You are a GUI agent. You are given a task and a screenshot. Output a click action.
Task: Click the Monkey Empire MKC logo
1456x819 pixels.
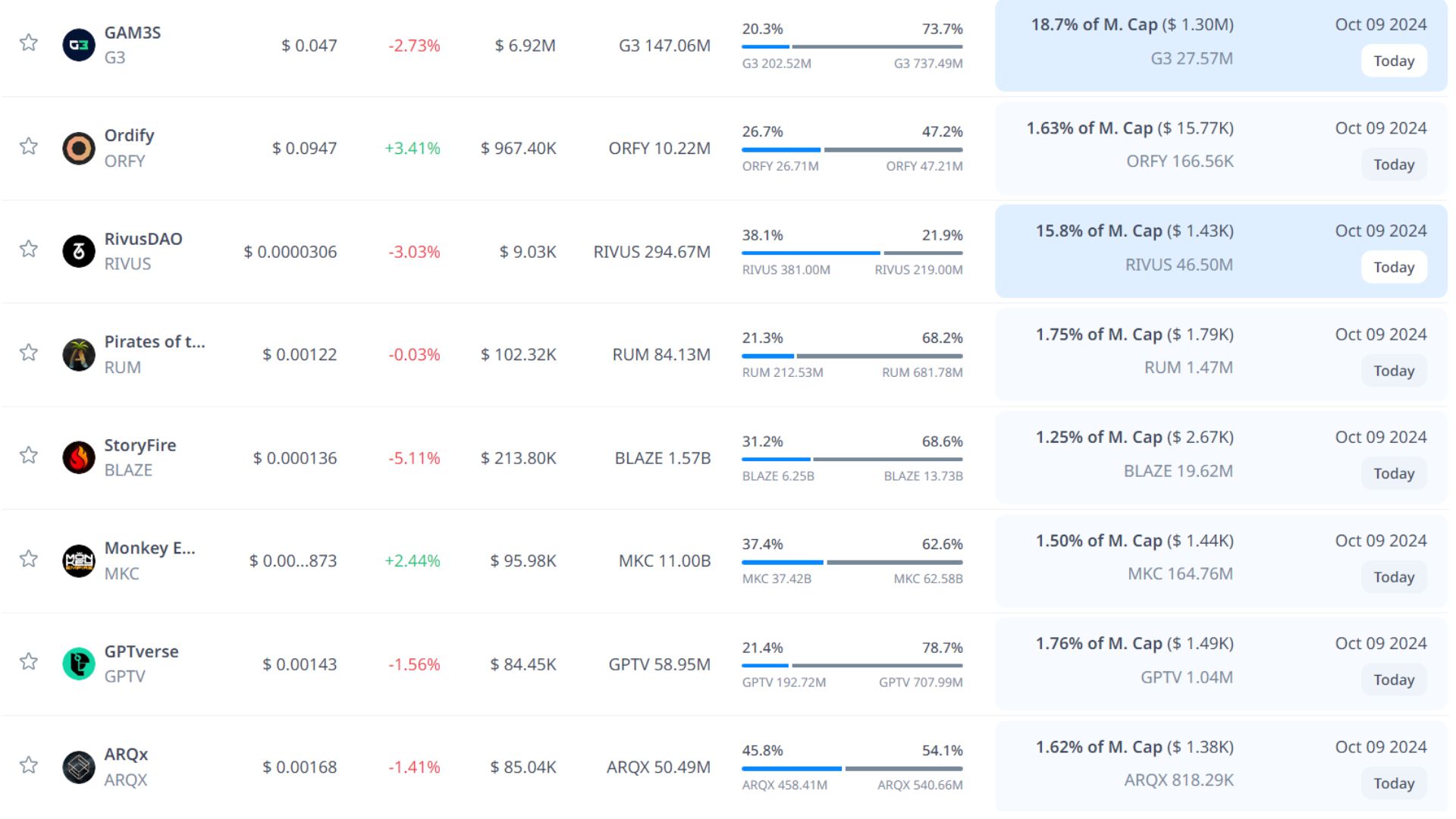click(x=78, y=560)
